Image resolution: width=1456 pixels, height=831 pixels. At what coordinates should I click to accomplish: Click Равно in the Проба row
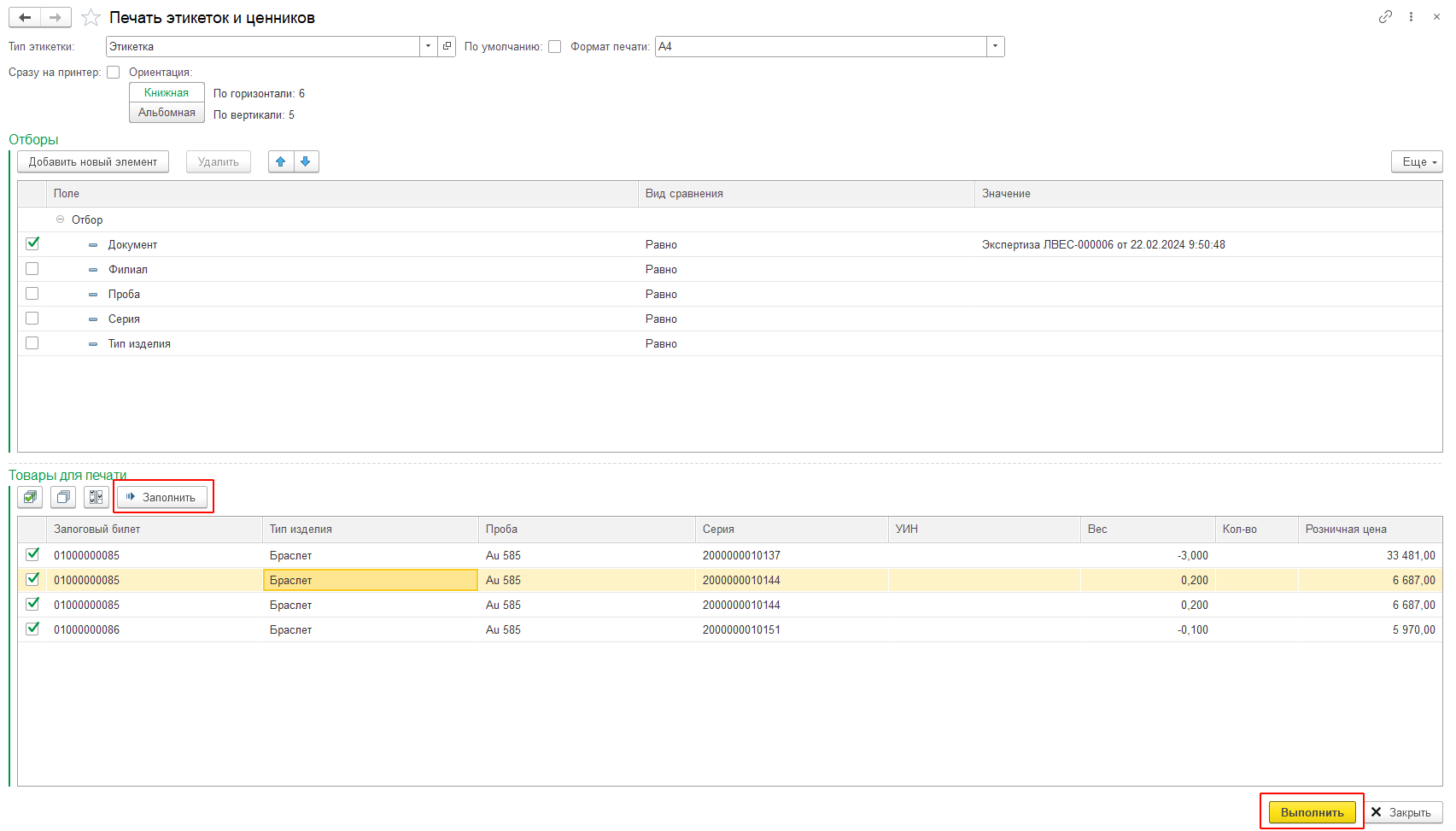(661, 294)
